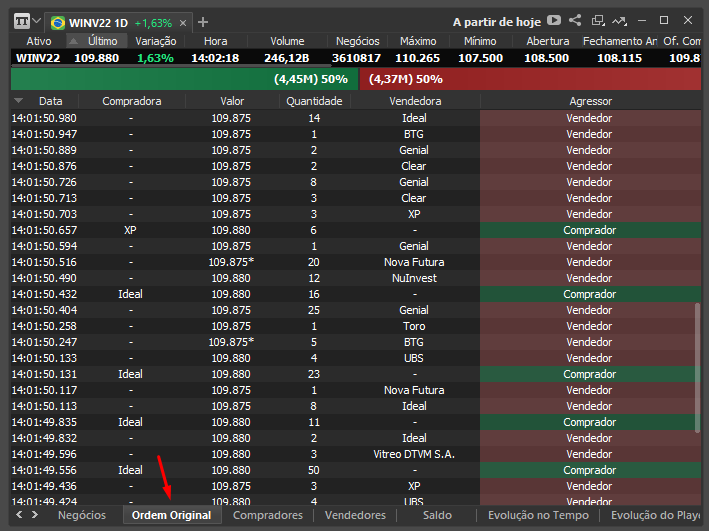Click quantity 50 in the 14:01:49.556 row

point(314,470)
